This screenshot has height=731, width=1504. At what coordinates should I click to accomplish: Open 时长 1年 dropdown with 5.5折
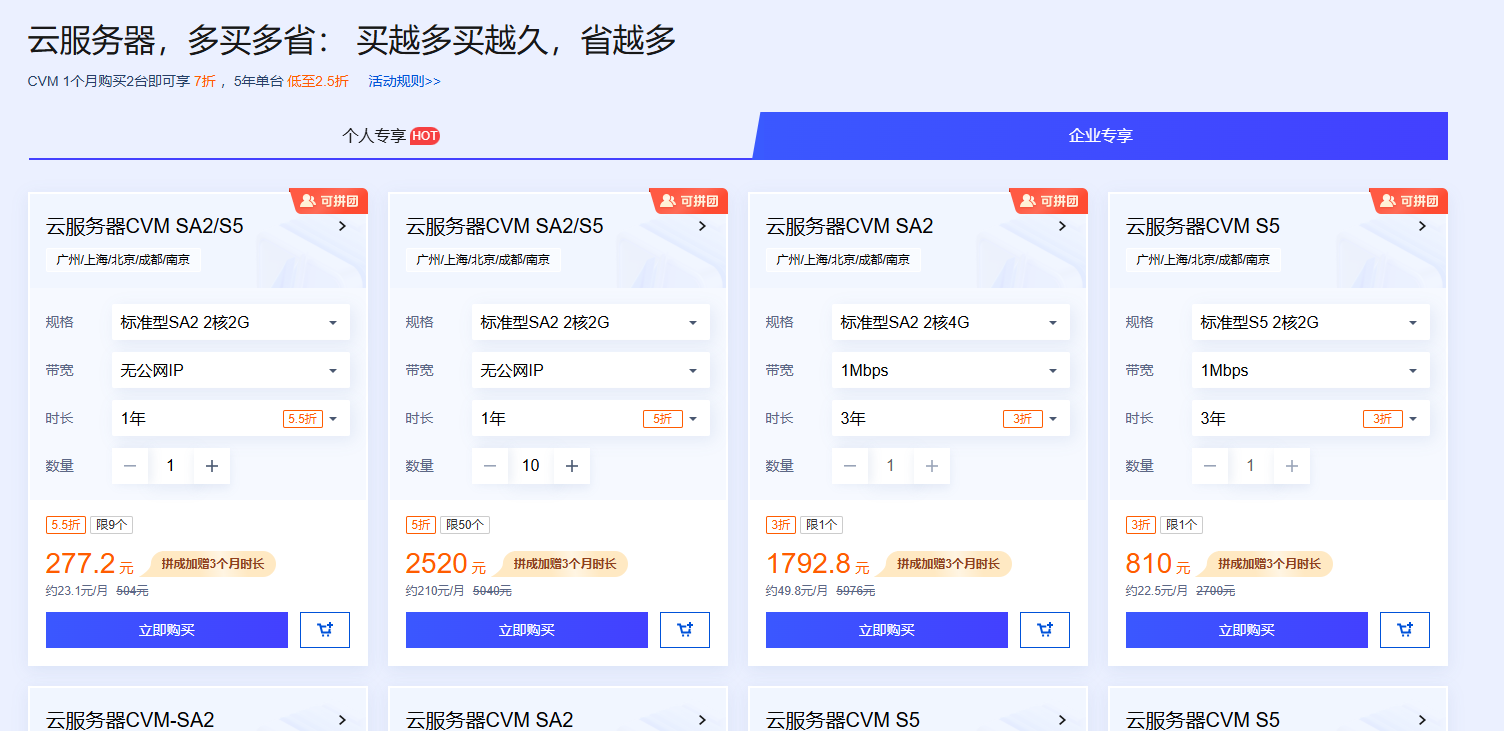pyautogui.click(x=231, y=418)
